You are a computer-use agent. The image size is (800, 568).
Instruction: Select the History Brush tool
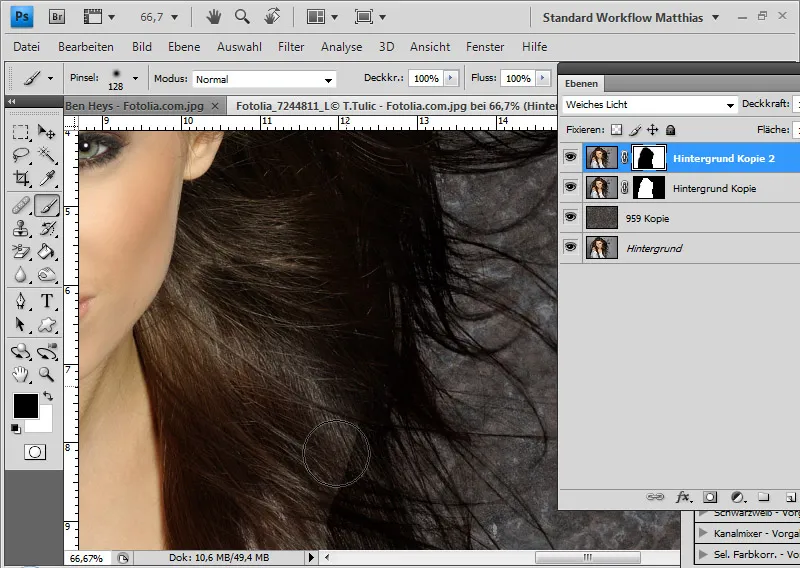coord(46,229)
